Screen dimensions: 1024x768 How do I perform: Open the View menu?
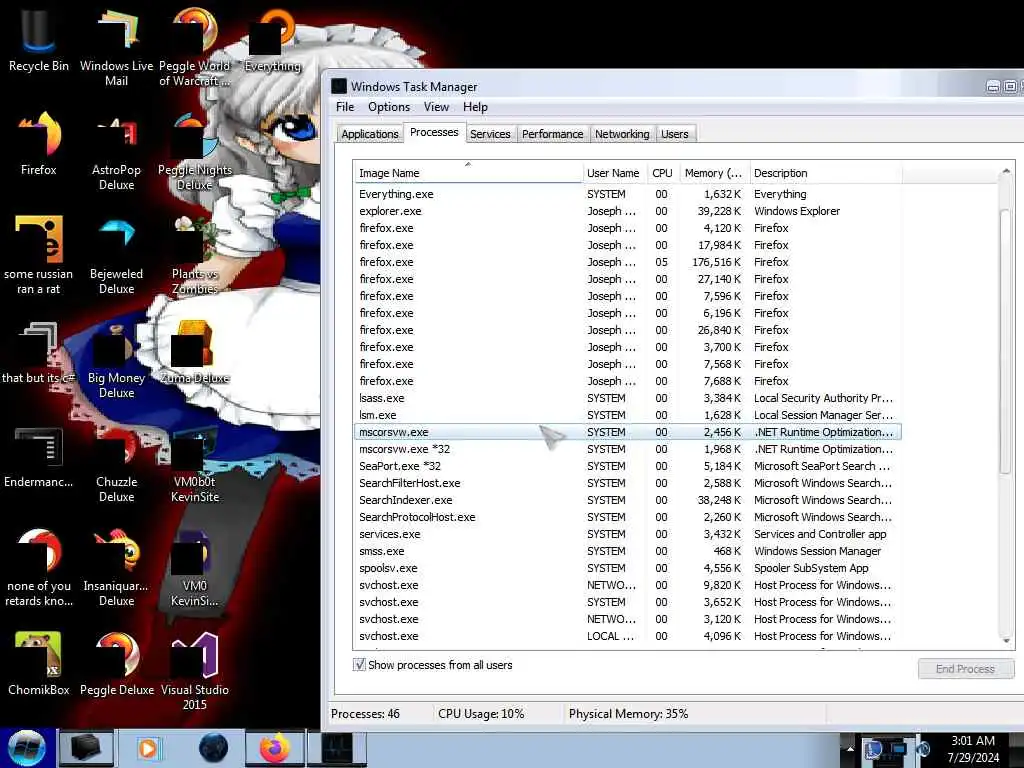click(x=436, y=107)
